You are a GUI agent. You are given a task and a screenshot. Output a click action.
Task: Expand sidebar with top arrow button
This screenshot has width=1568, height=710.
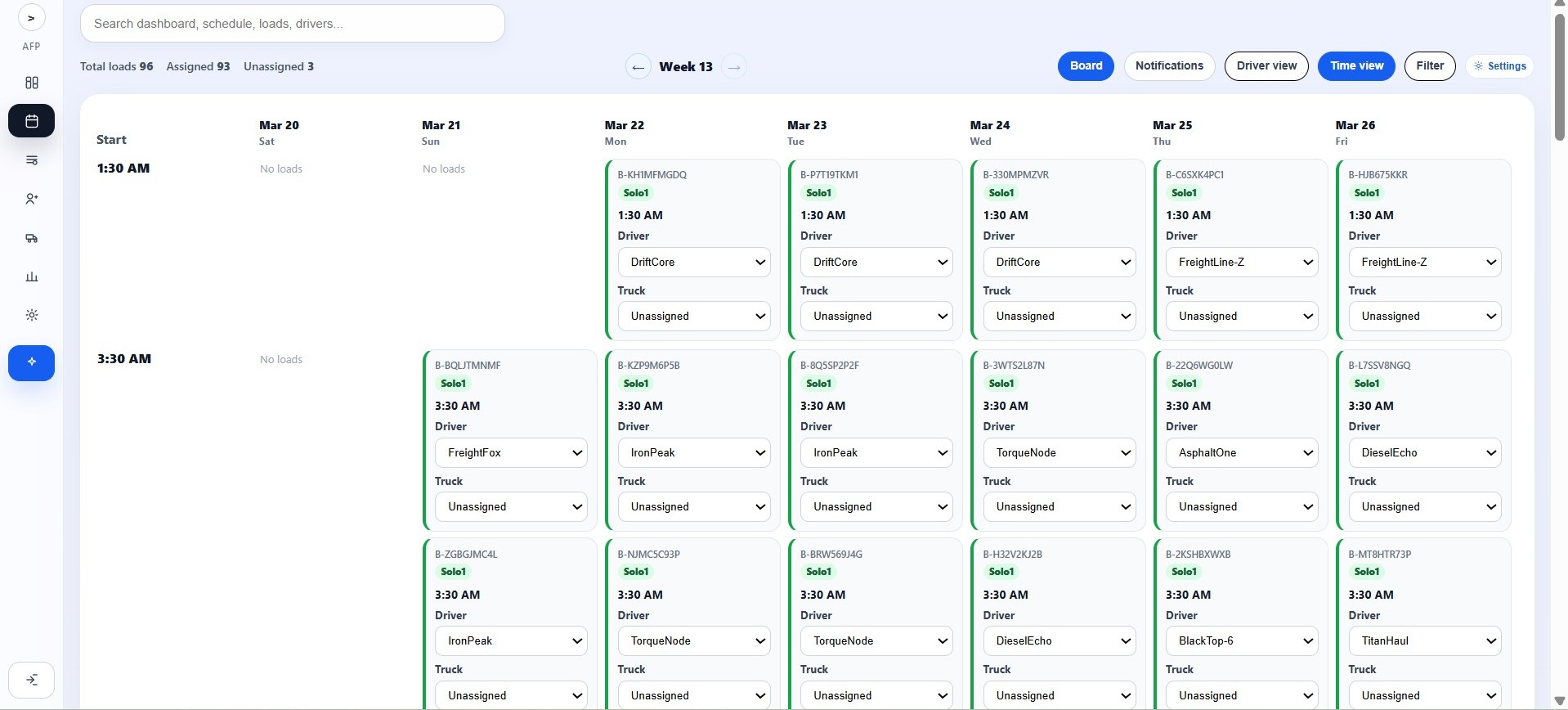point(31,18)
